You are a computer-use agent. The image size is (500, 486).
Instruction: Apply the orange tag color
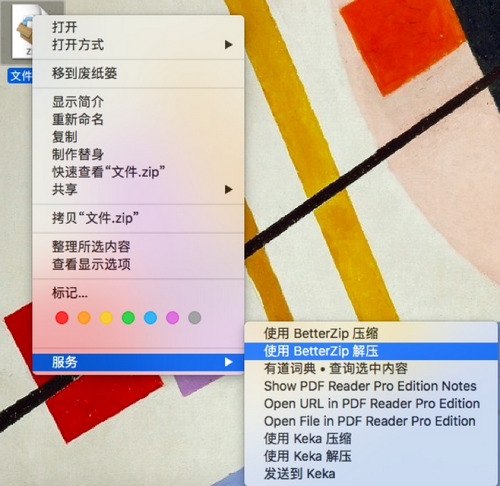click(x=84, y=318)
